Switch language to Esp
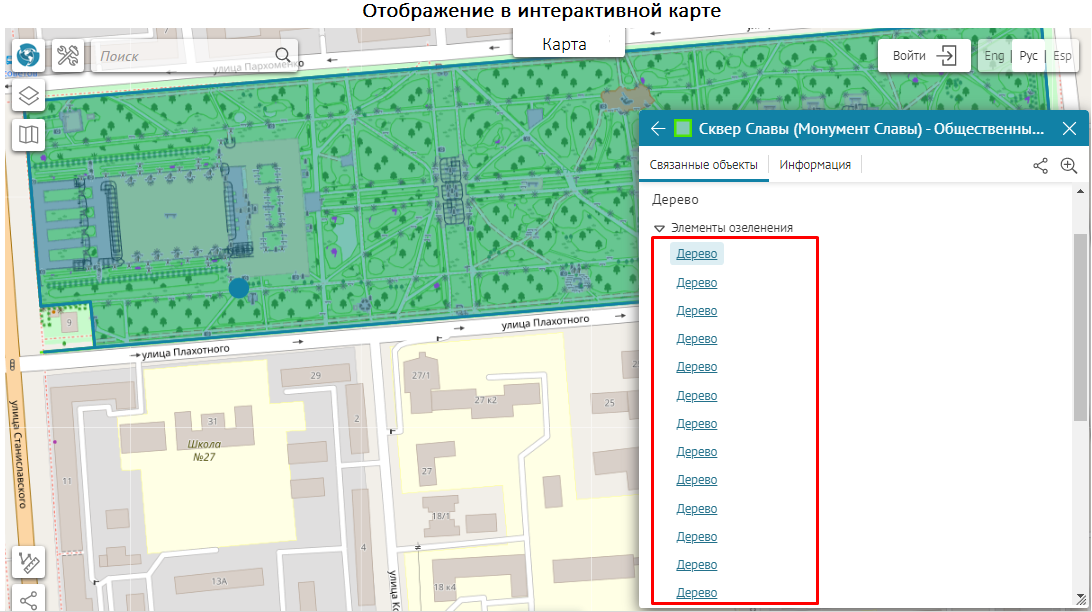1092x612 pixels. (1062, 56)
